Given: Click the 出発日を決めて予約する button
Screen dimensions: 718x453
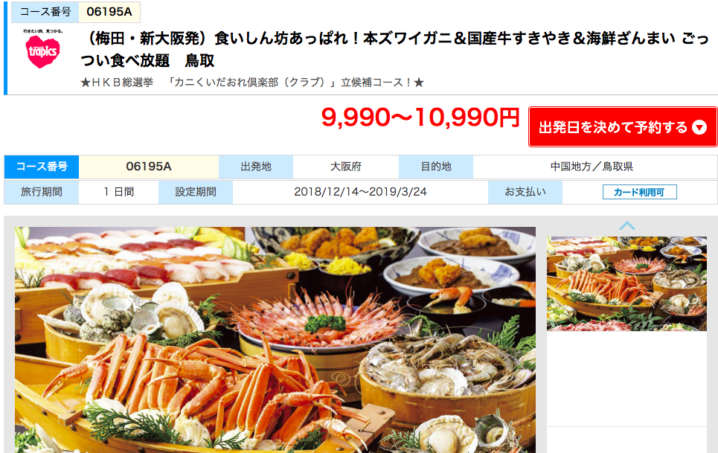Looking at the screenshot, I should (622, 127).
